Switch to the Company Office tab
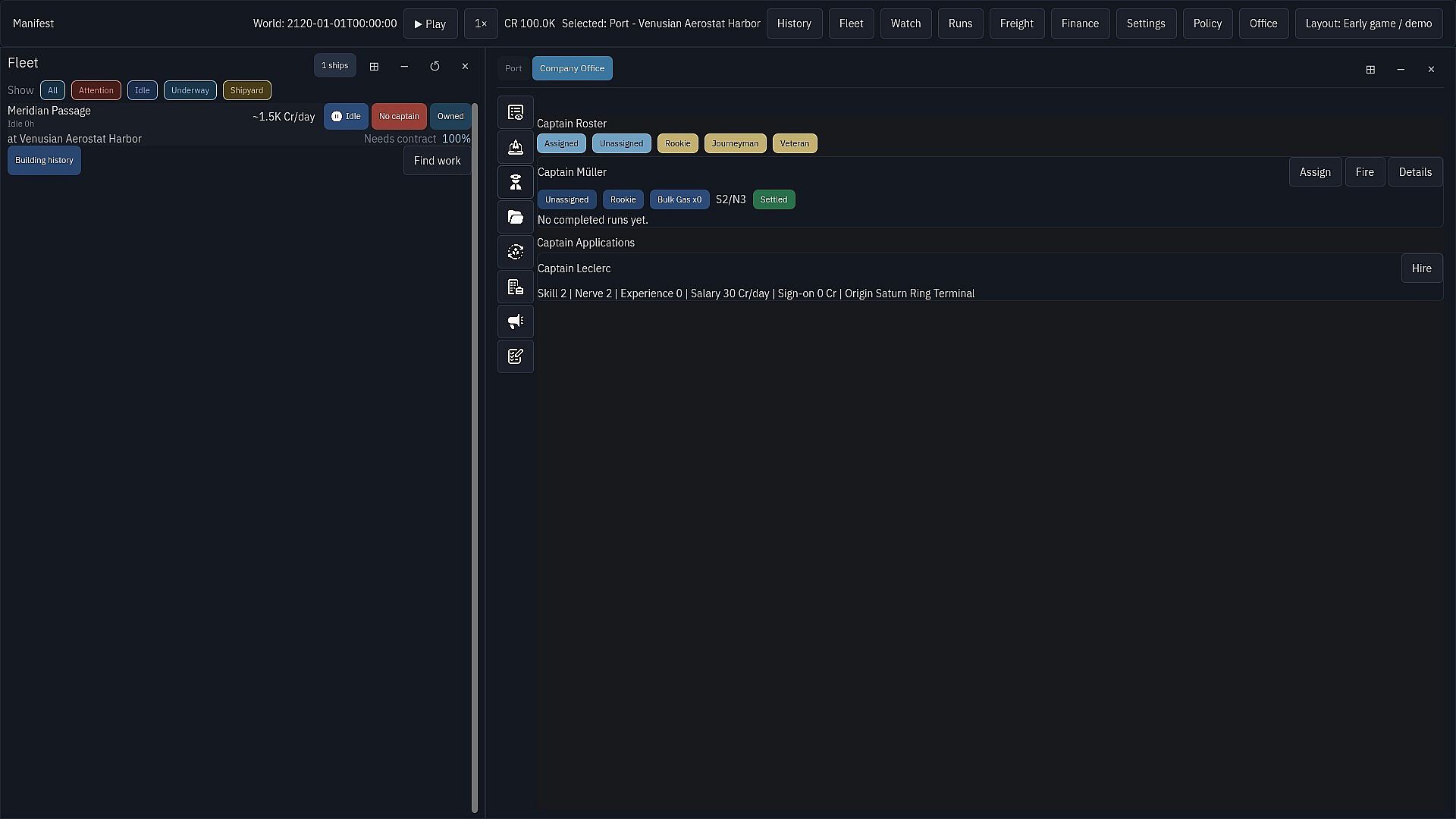The height and width of the screenshot is (819, 1456). [573, 68]
